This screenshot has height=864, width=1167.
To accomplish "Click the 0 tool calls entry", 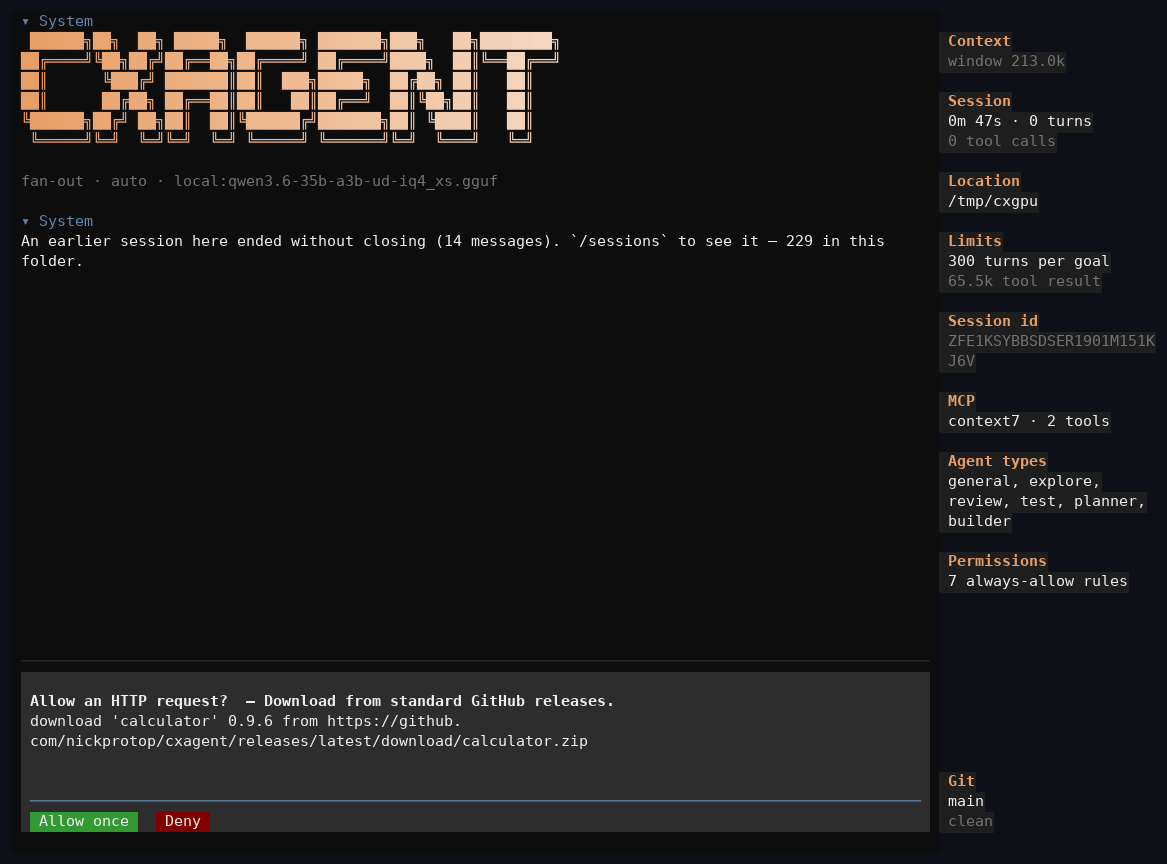I will coord(1001,141).
